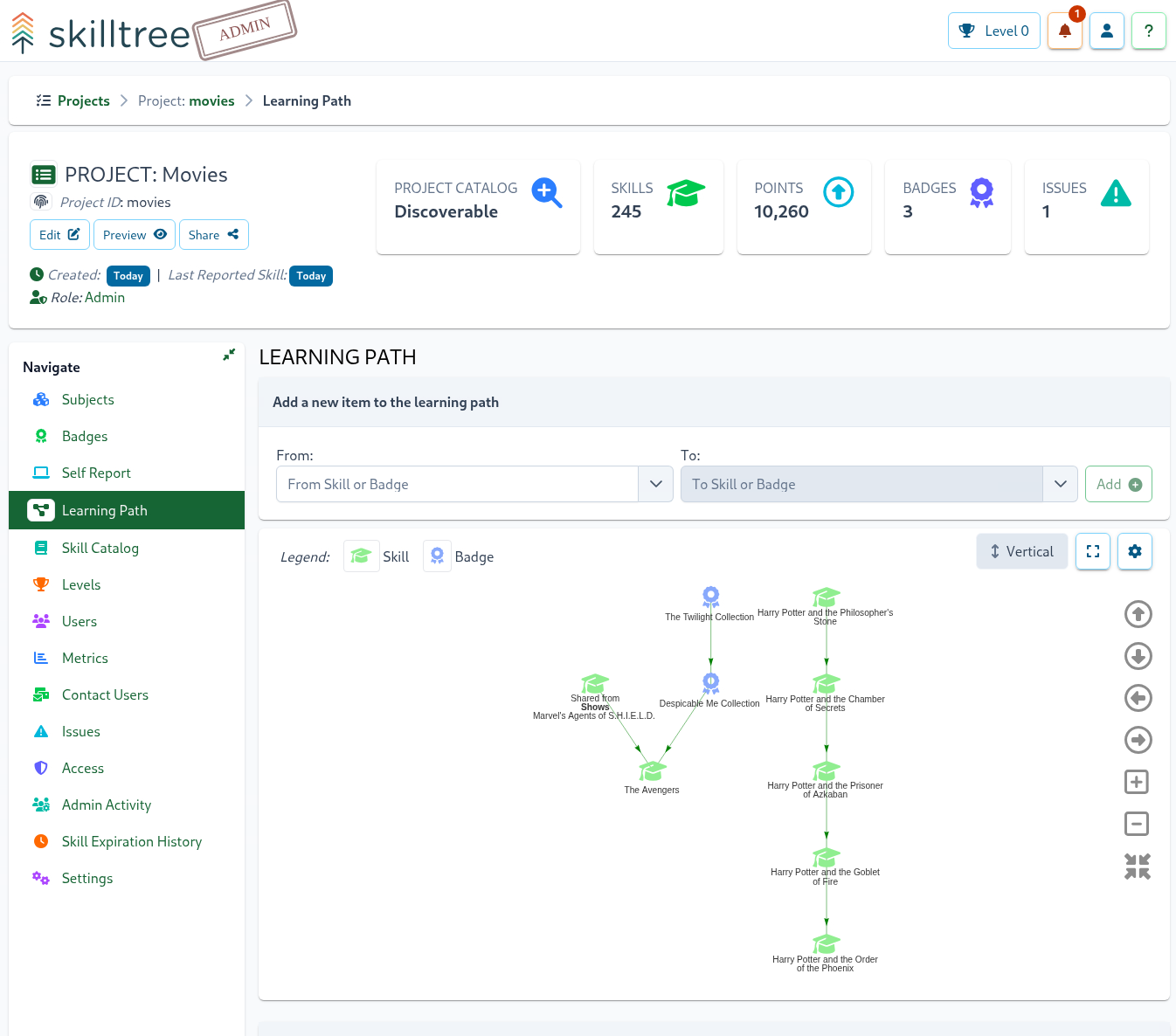This screenshot has width=1176, height=1036.
Task: Open the notifications bell icon
Action: pyautogui.click(x=1064, y=31)
